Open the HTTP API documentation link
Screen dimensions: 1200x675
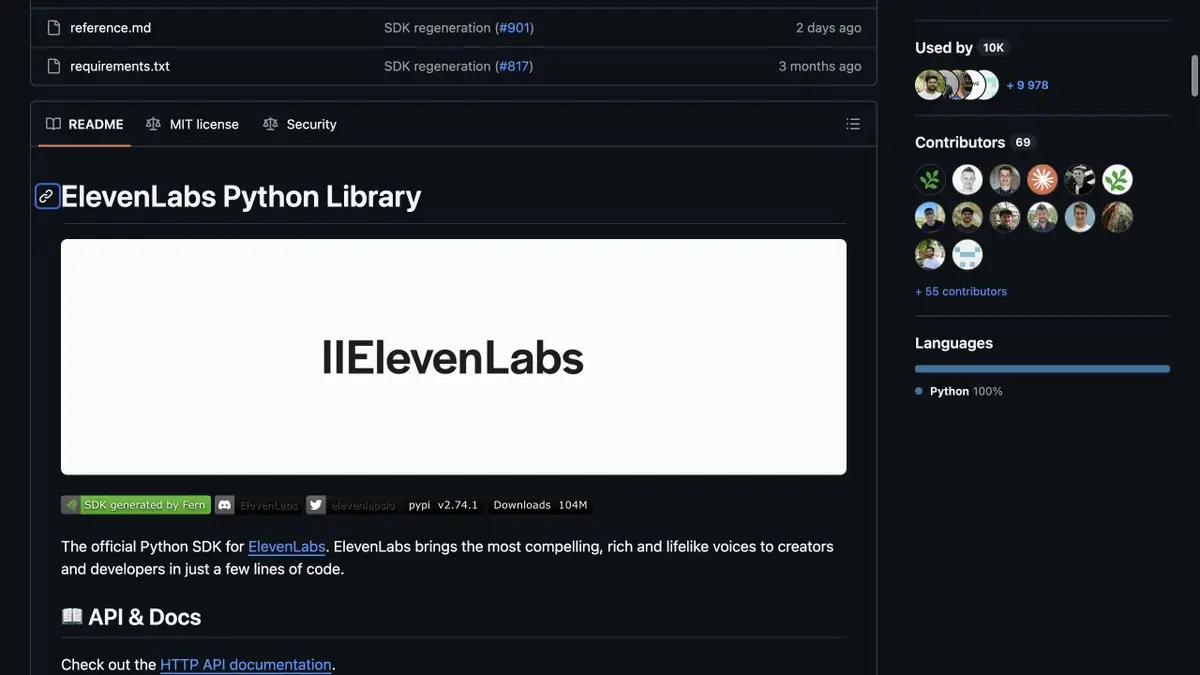(x=246, y=665)
